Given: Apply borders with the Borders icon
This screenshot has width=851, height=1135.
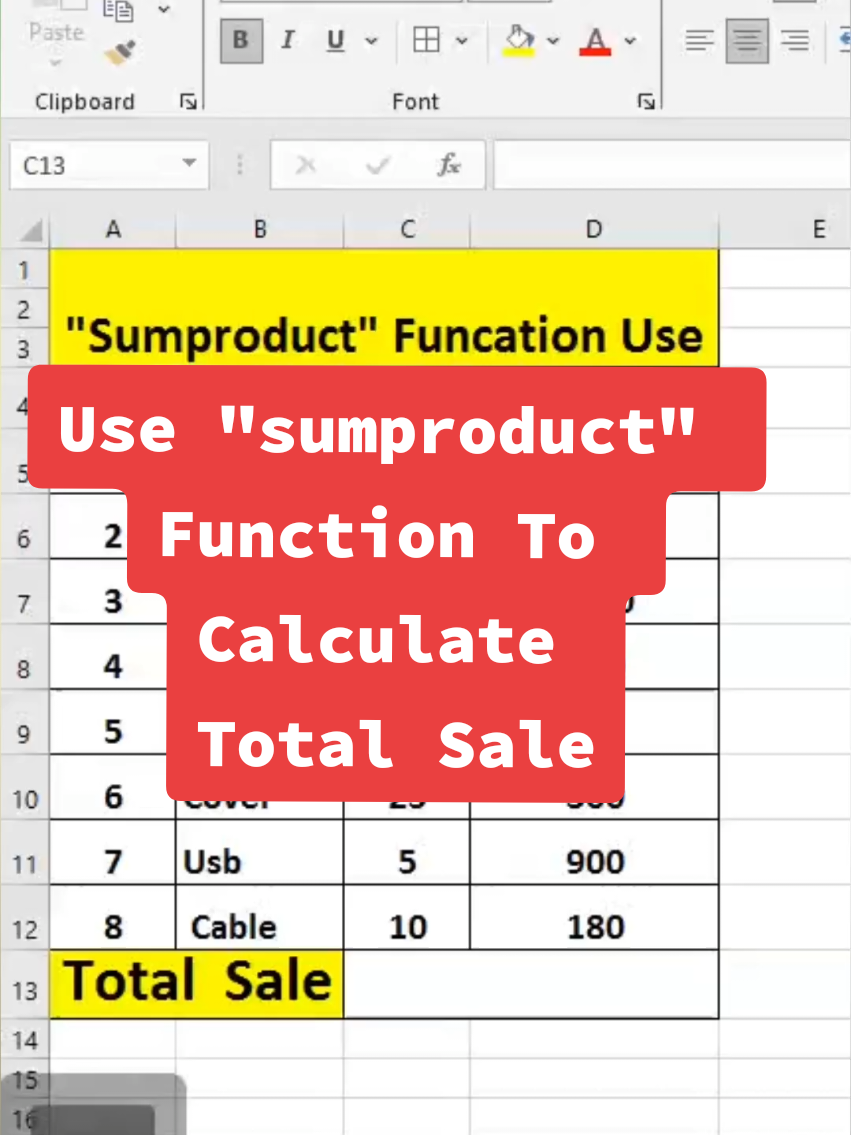Looking at the screenshot, I should [426, 41].
